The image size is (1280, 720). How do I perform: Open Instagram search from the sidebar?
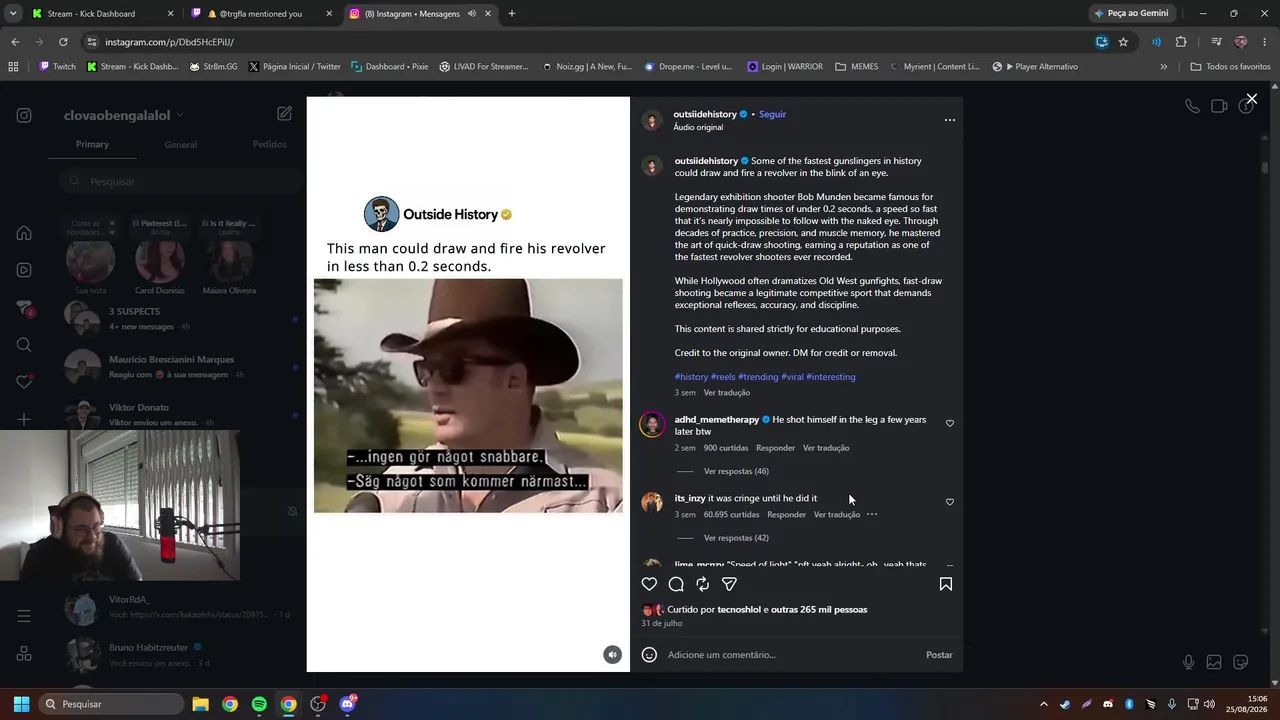pyautogui.click(x=24, y=345)
